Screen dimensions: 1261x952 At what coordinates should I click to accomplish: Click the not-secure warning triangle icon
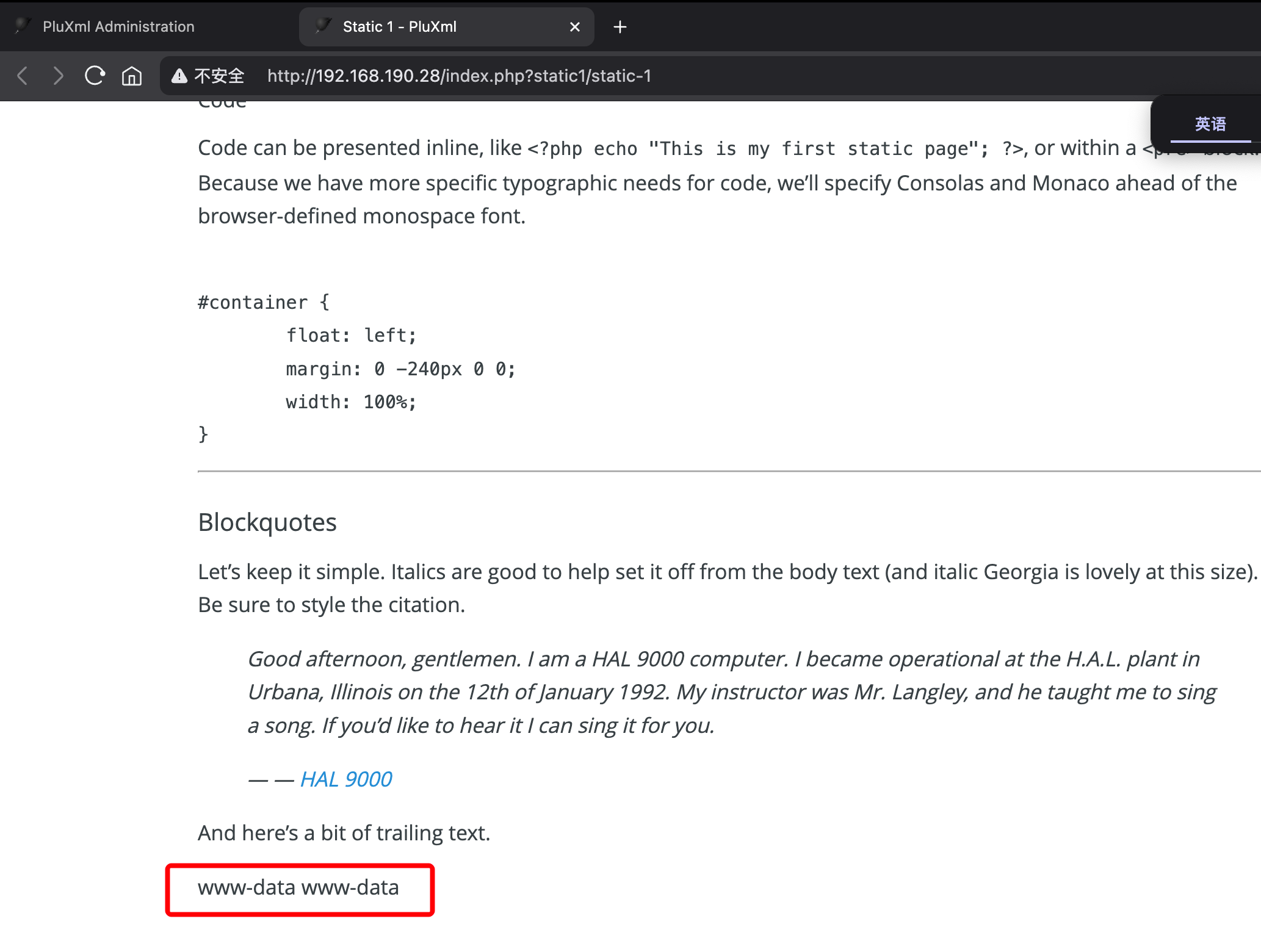(179, 76)
